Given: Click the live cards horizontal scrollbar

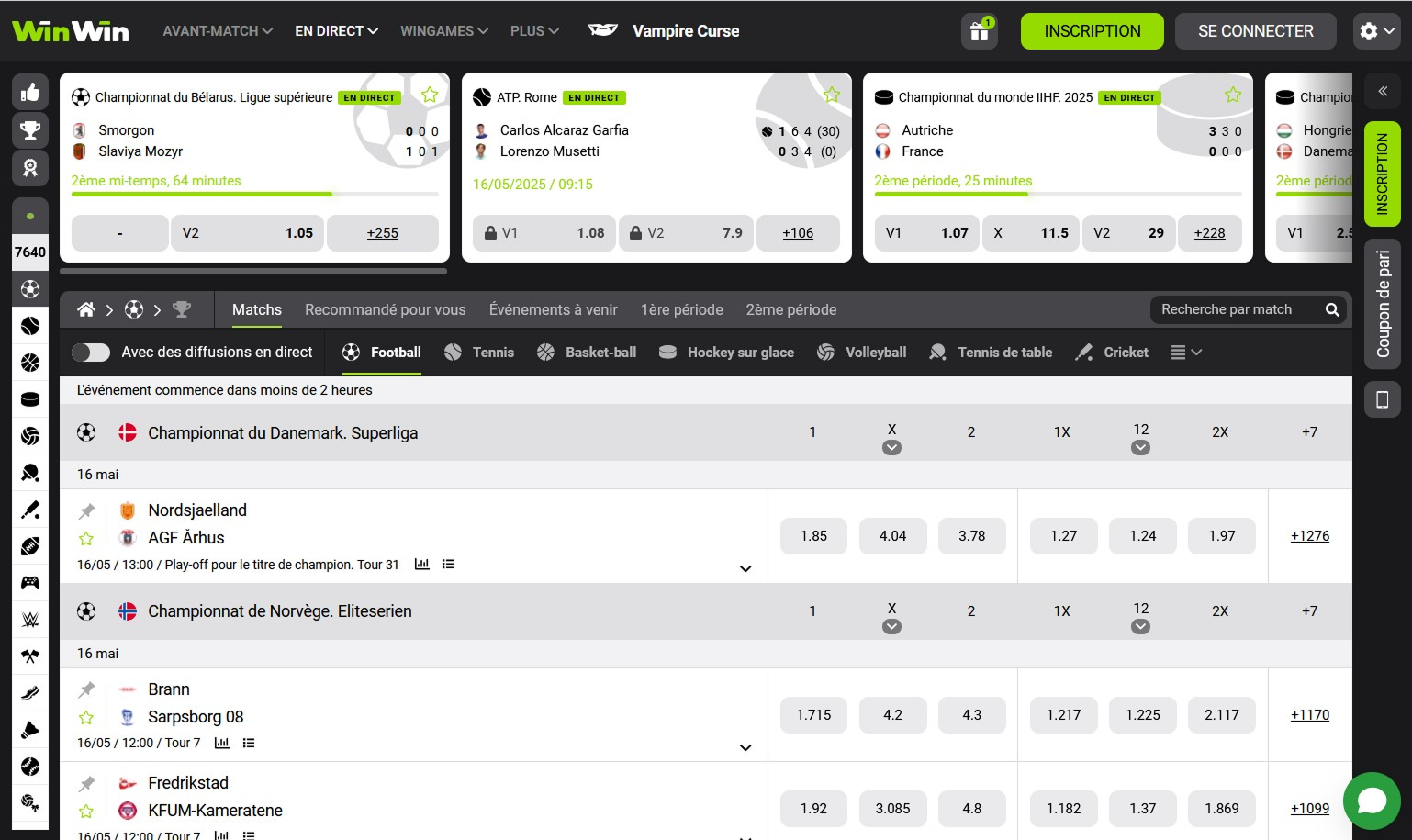Looking at the screenshot, I should pyautogui.click(x=253, y=272).
